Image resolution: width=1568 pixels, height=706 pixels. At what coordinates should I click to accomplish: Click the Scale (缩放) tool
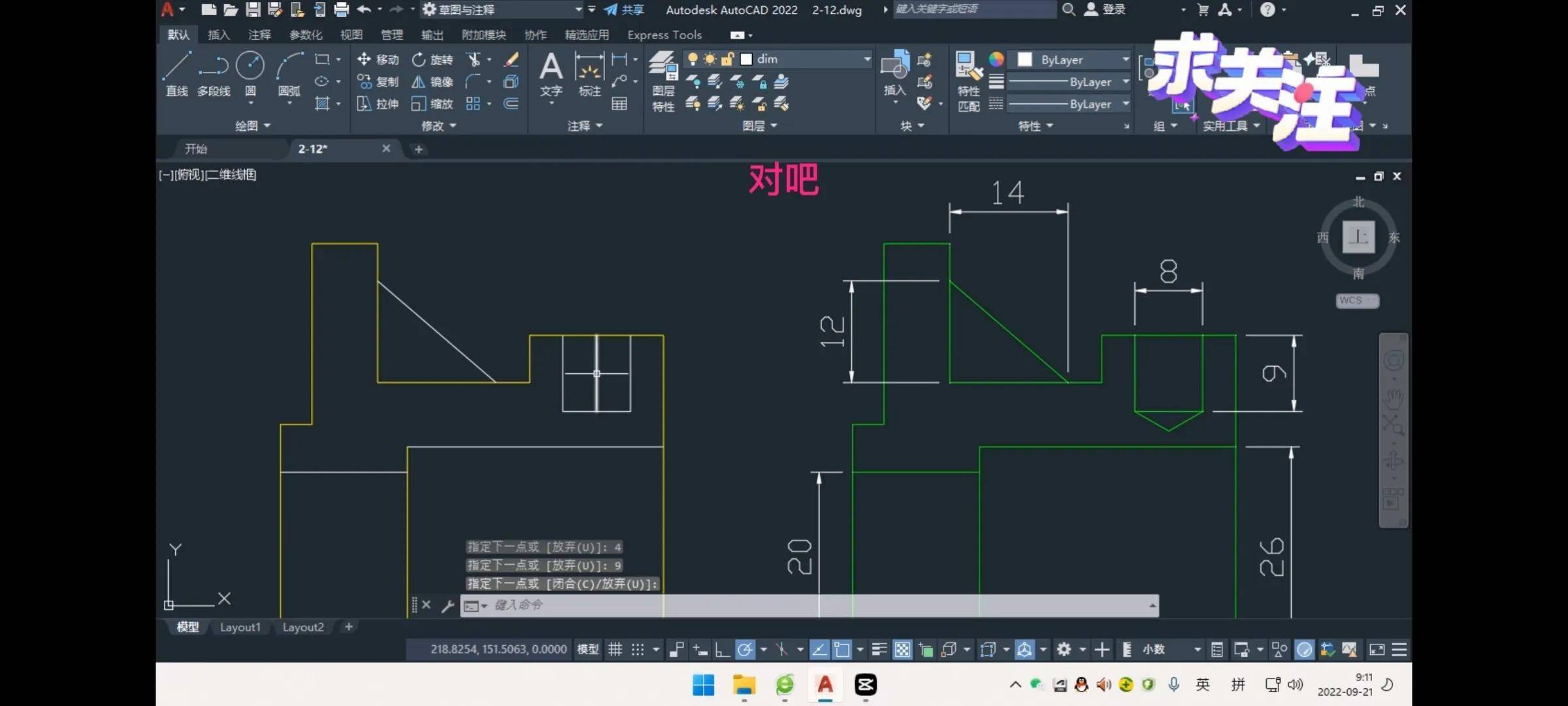pyautogui.click(x=433, y=104)
